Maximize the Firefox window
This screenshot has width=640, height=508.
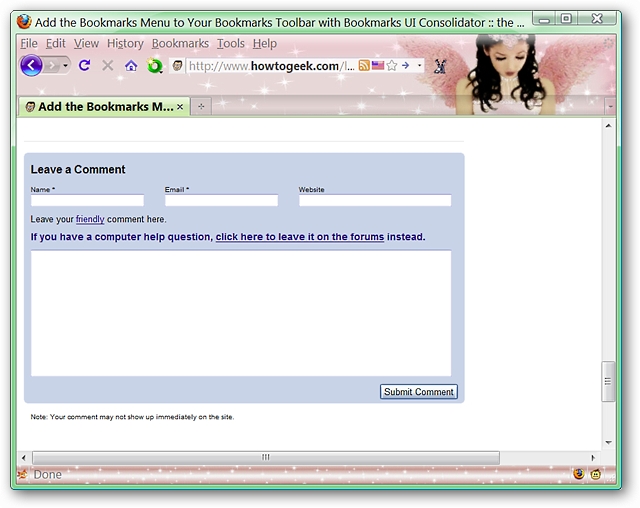tap(567, 19)
